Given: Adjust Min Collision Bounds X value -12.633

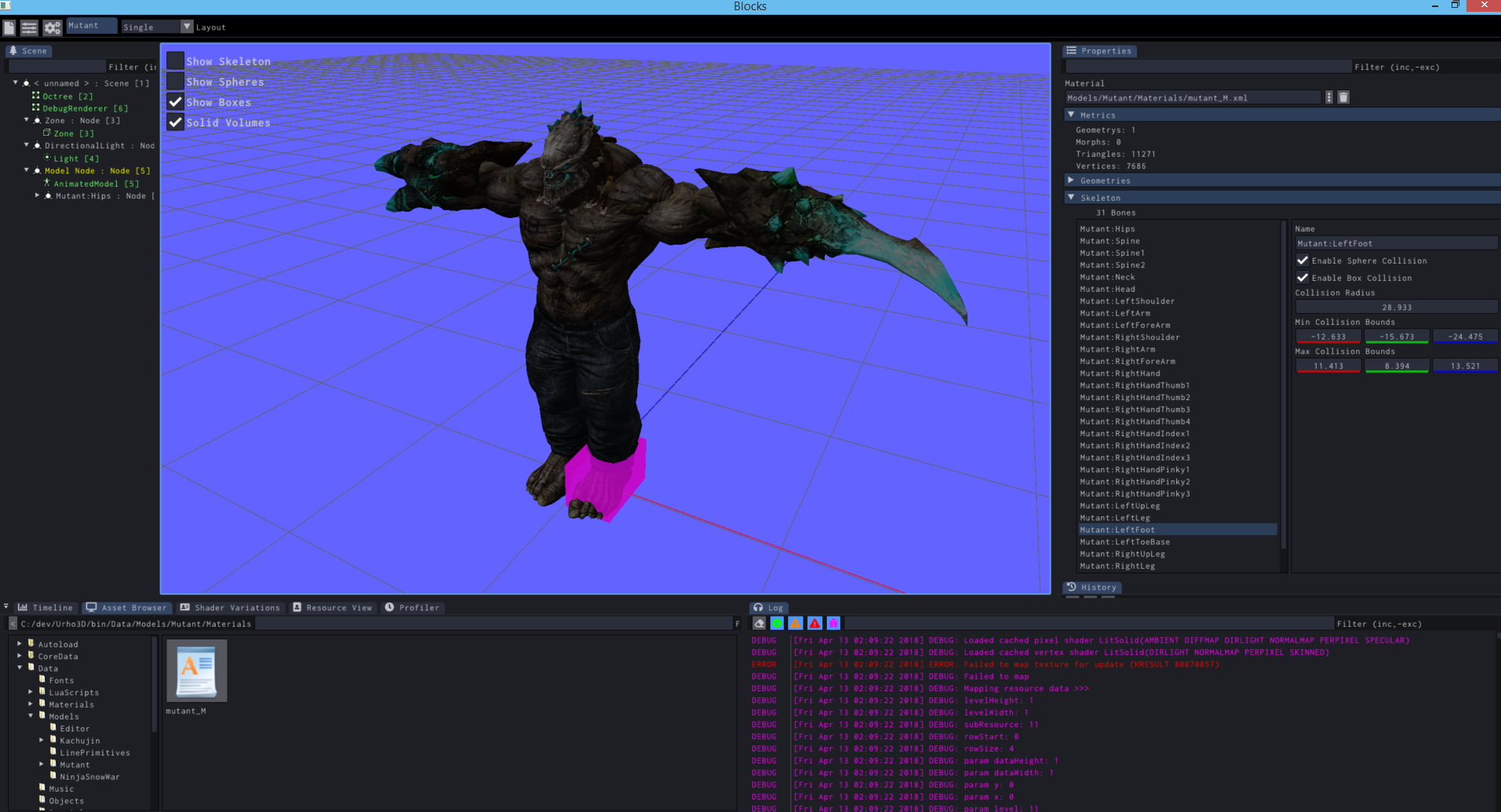Looking at the screenshot, I should pos(1328,337).
